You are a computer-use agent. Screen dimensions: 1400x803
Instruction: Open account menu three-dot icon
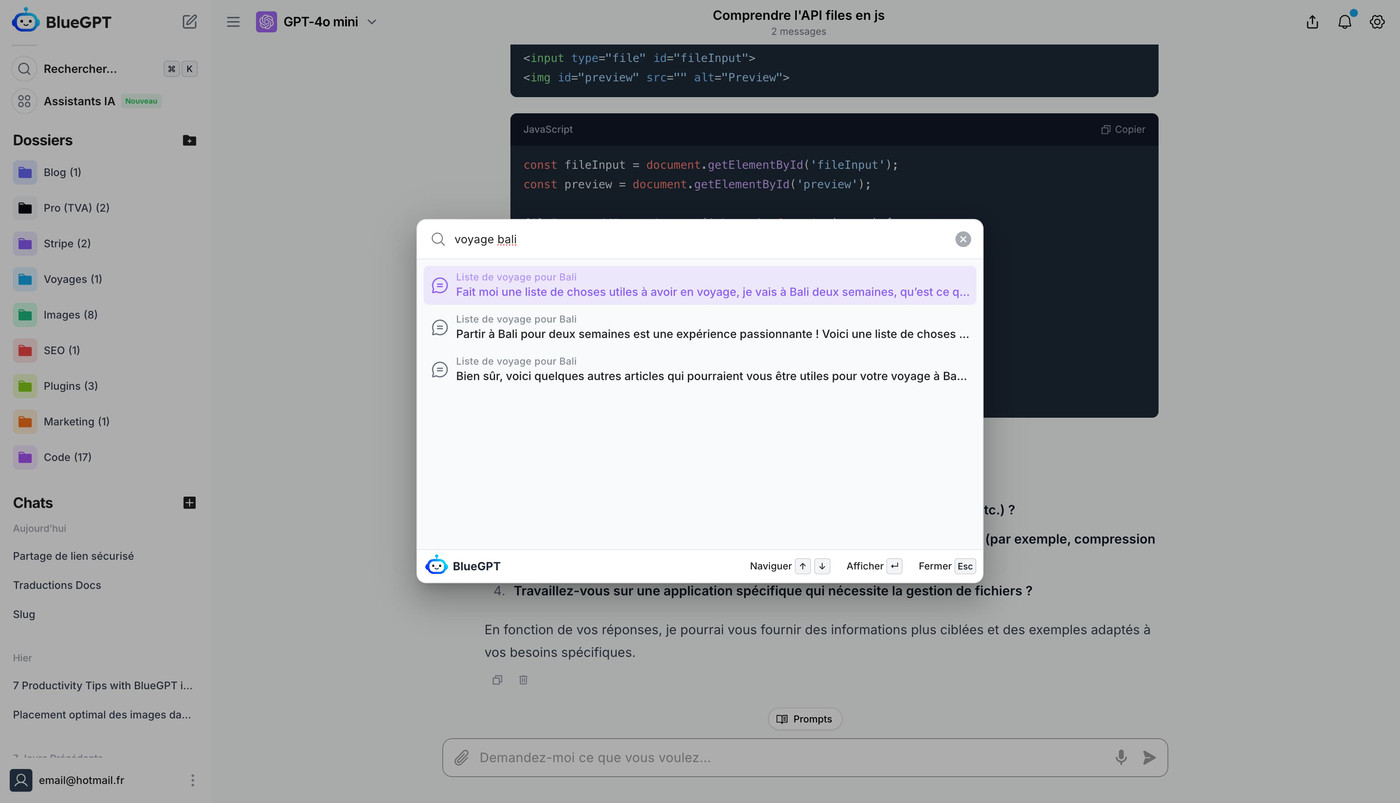tap(193, 780)
